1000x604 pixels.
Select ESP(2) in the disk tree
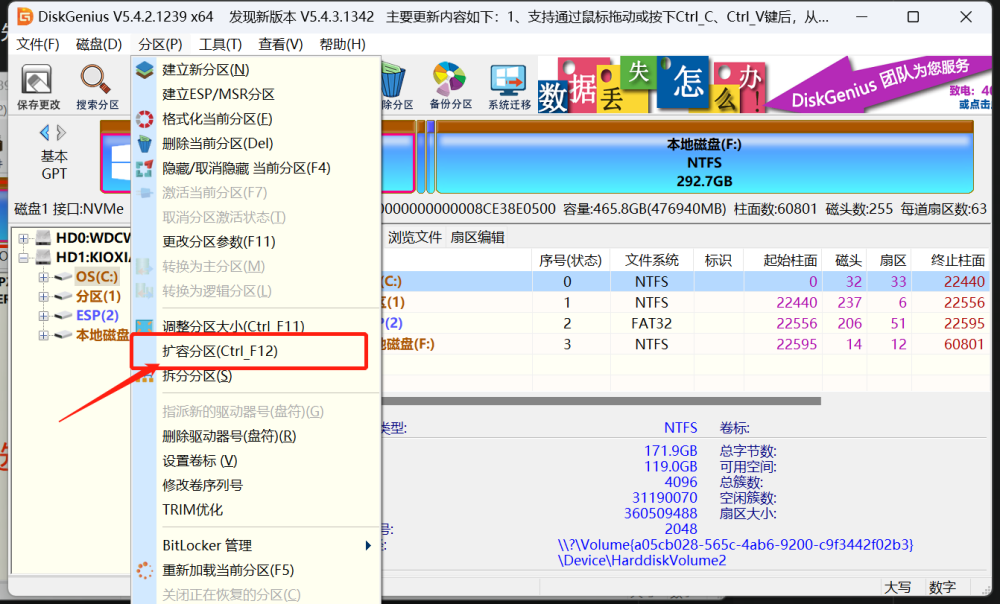coord(97,316)
